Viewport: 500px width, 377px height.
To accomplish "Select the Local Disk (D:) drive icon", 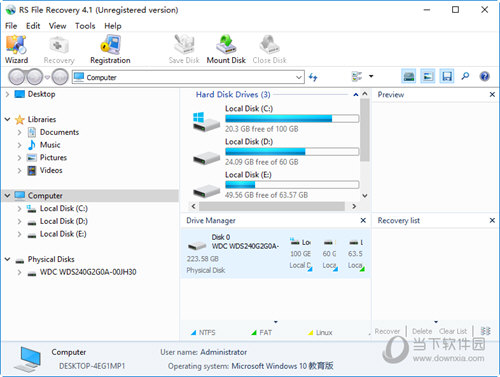I will click(207, 158).
